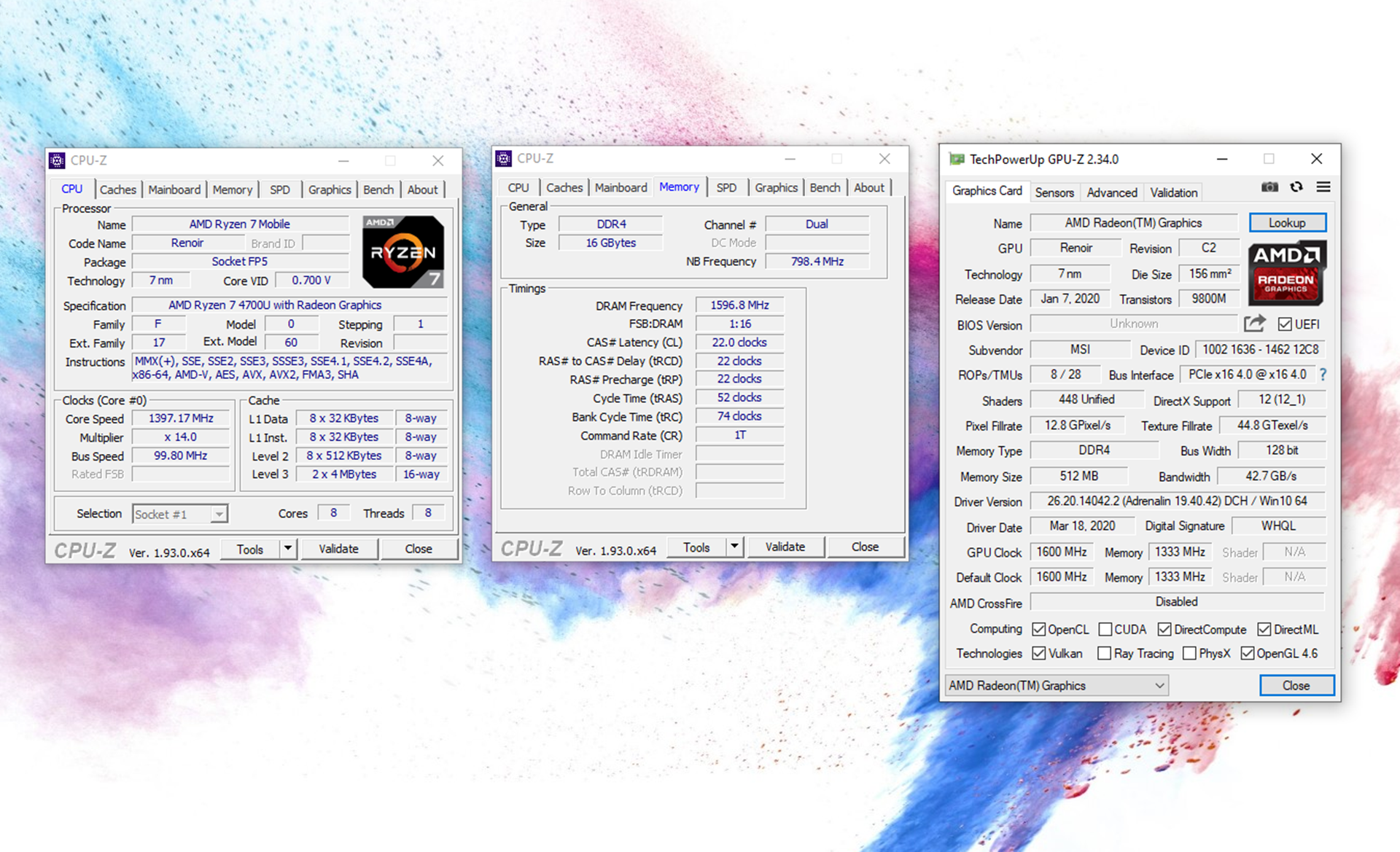Click the Specification field in CPU-Z

tap(289, 305)
